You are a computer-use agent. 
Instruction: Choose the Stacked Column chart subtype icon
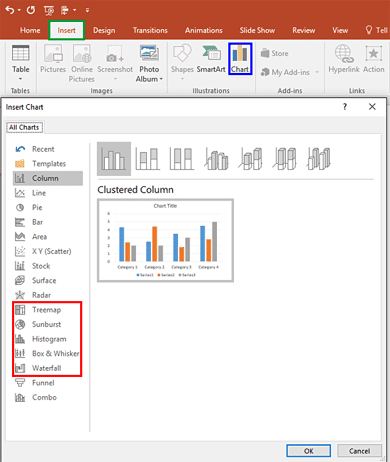click(x=148, y=159)
